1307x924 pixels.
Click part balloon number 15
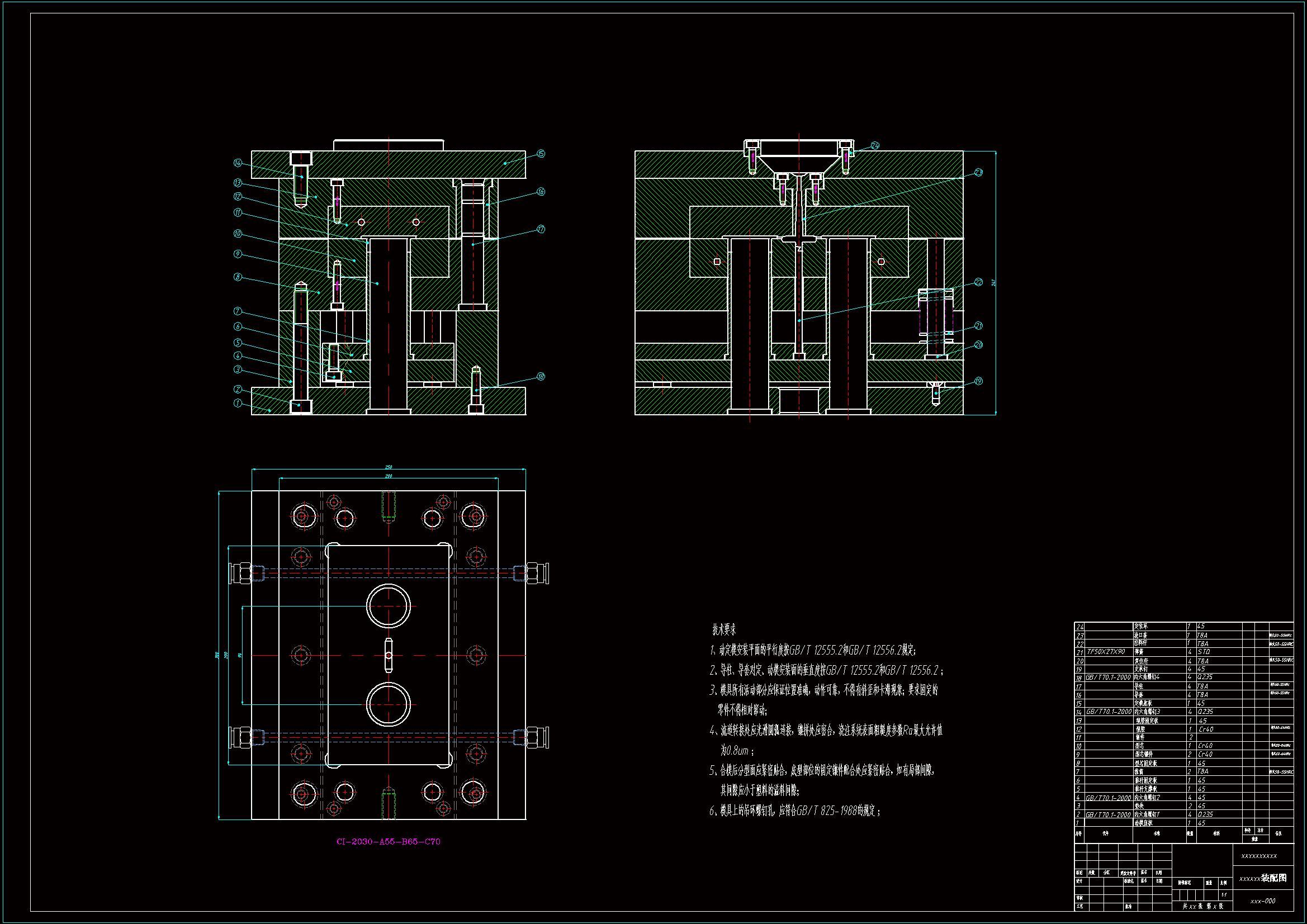(541, 154)
